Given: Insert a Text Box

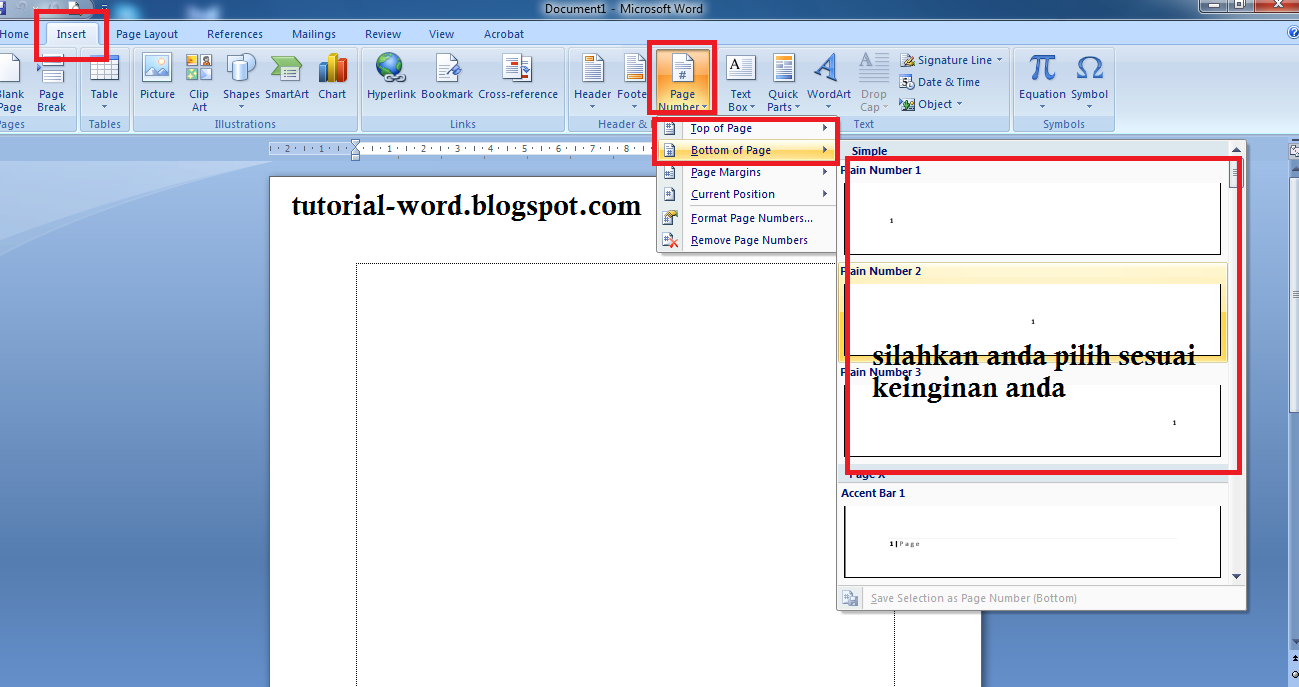Looking at the screenshot, I should pyautogui.click(x=740, y=84).
